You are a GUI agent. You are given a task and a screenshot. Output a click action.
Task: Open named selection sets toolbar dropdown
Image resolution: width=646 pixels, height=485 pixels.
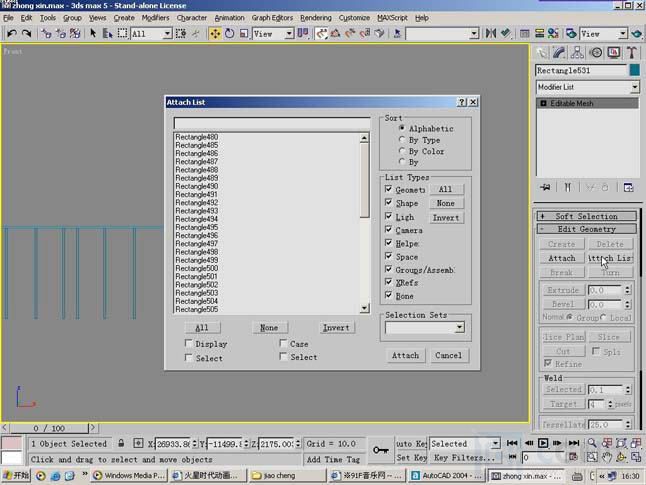coord(474,33)
